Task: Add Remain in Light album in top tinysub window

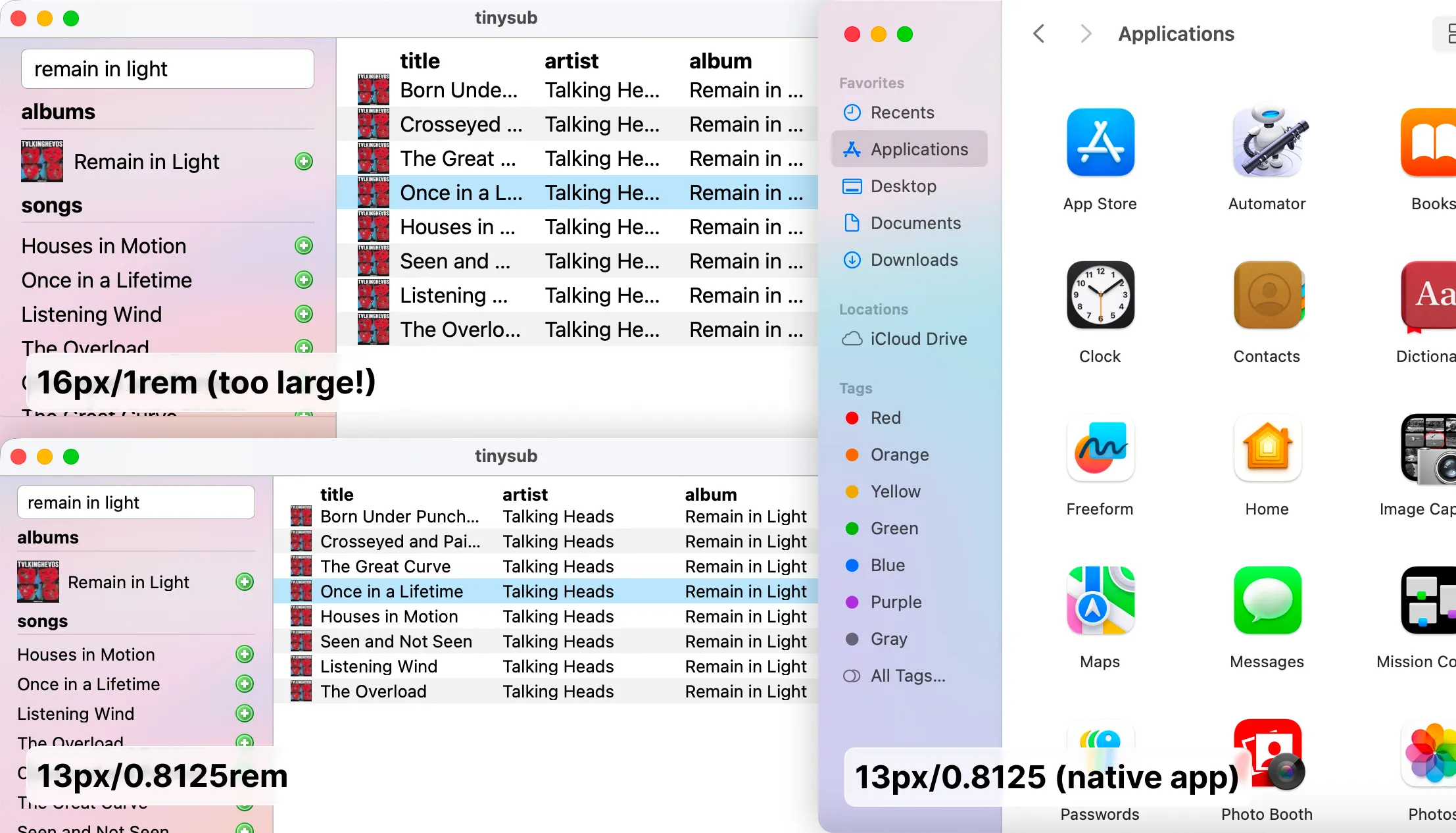Action: click(304, 161)
